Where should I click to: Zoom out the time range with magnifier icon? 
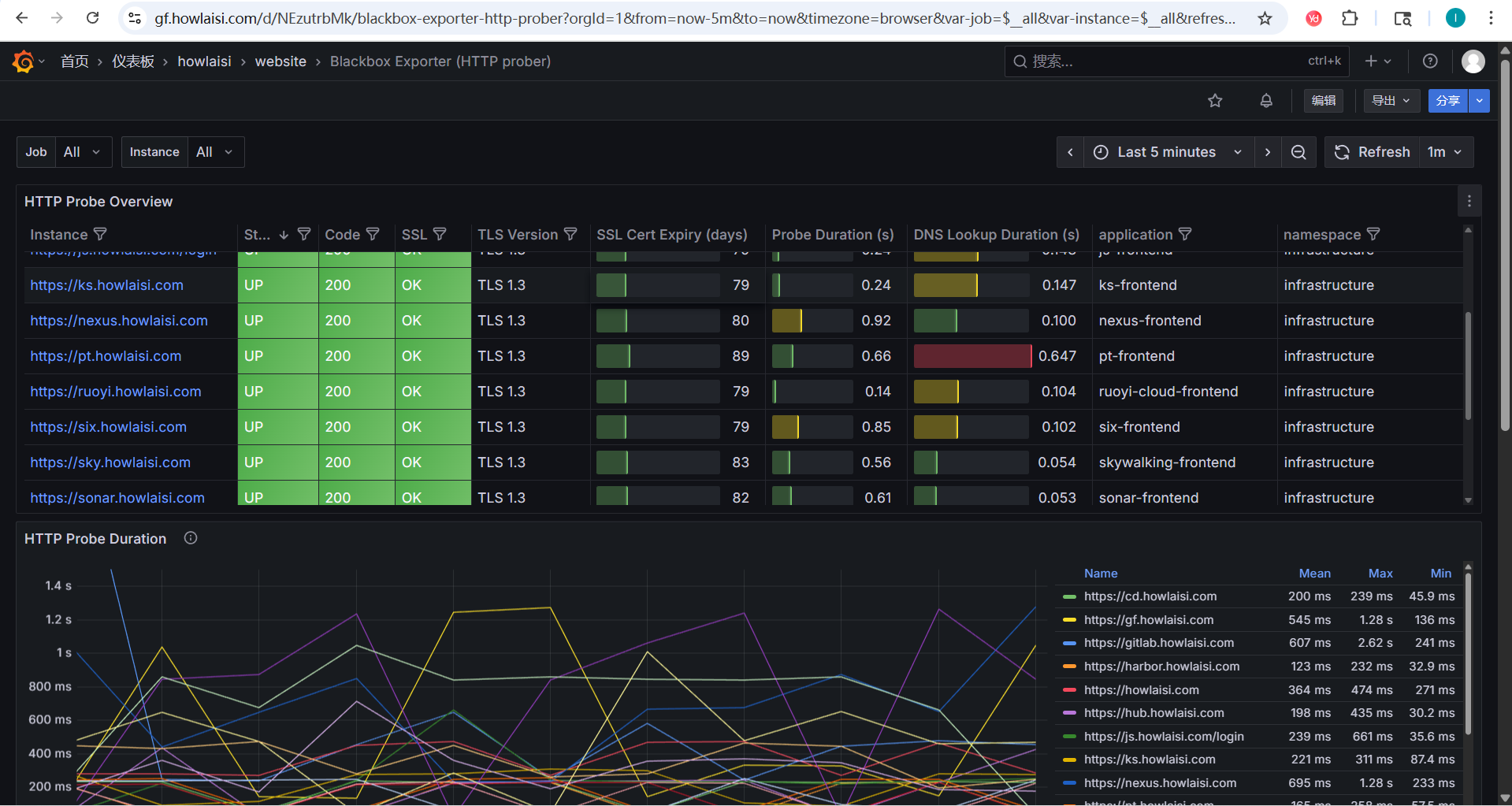click(1298, 152)
